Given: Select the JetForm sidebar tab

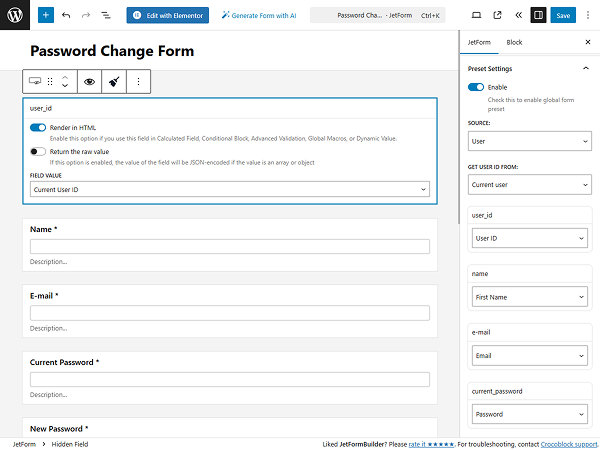Looking at the screenshot, I should (480, 42).
